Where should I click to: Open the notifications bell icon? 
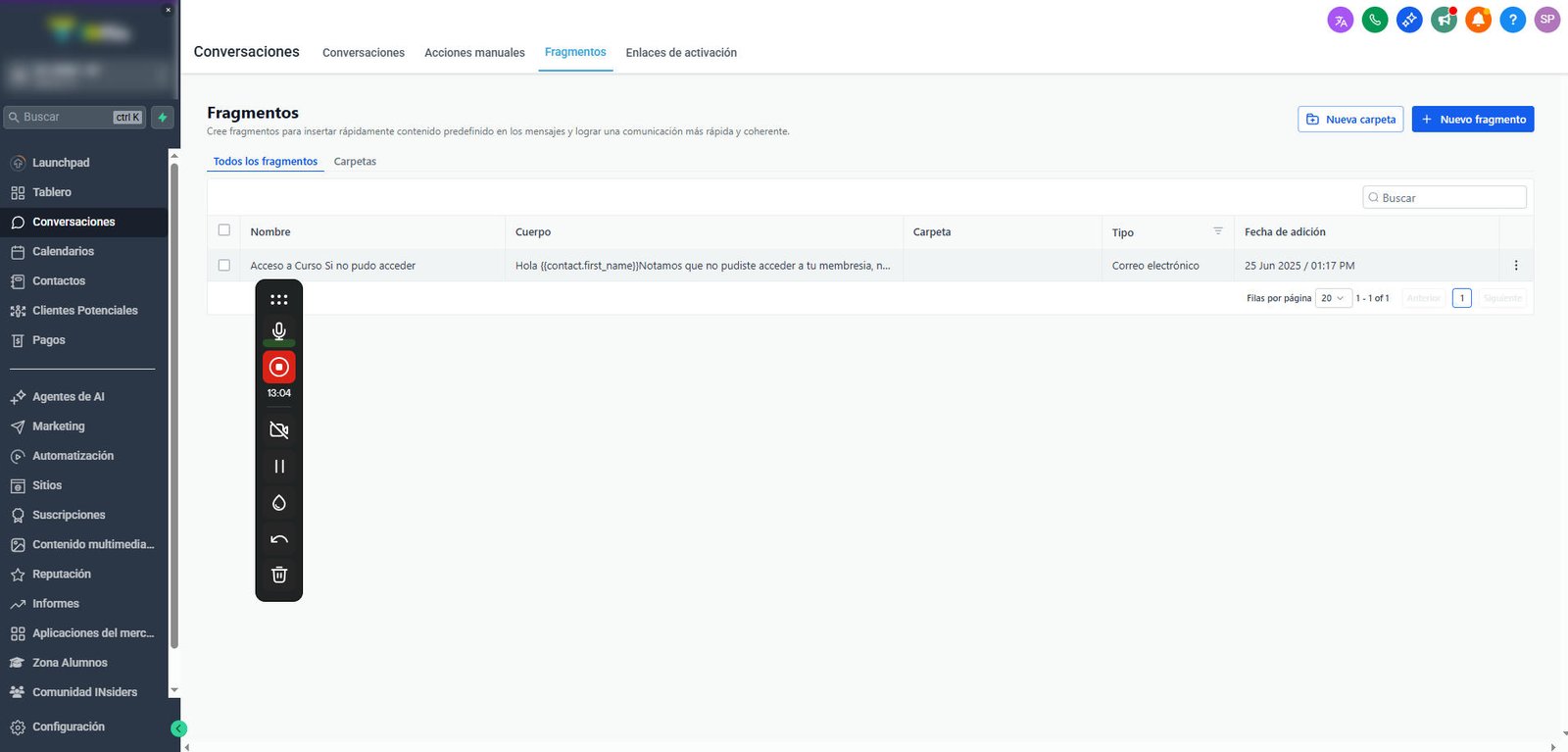click(1478, 20)
